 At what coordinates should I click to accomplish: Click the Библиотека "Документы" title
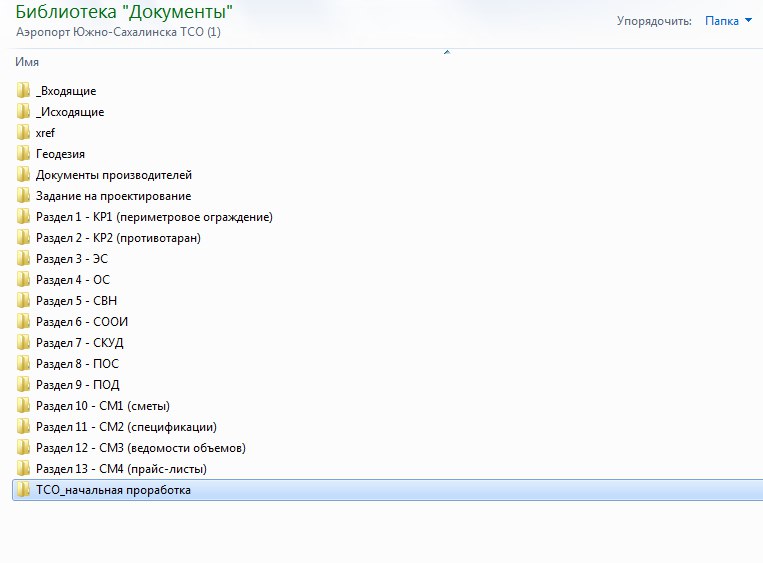click(x=124, y=11)
